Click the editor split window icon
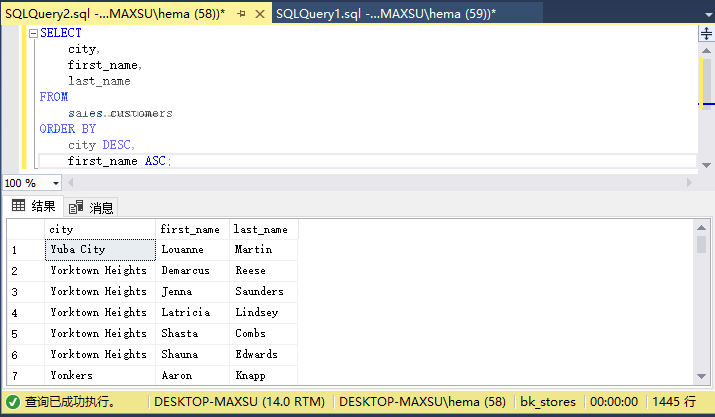Screen dimensions: 715x417 [706, 33]
